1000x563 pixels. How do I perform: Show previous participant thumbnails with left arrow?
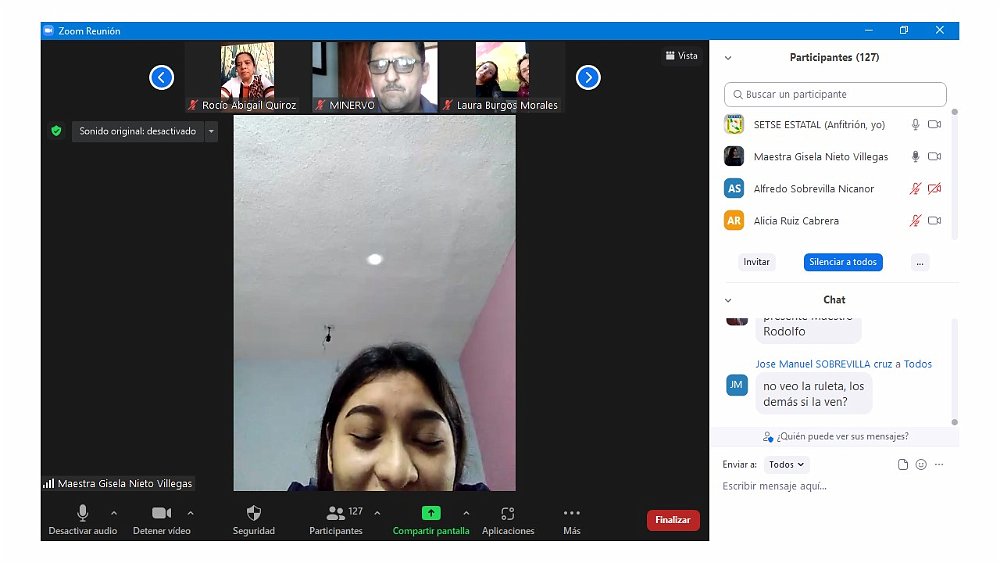tap(162, 77)
